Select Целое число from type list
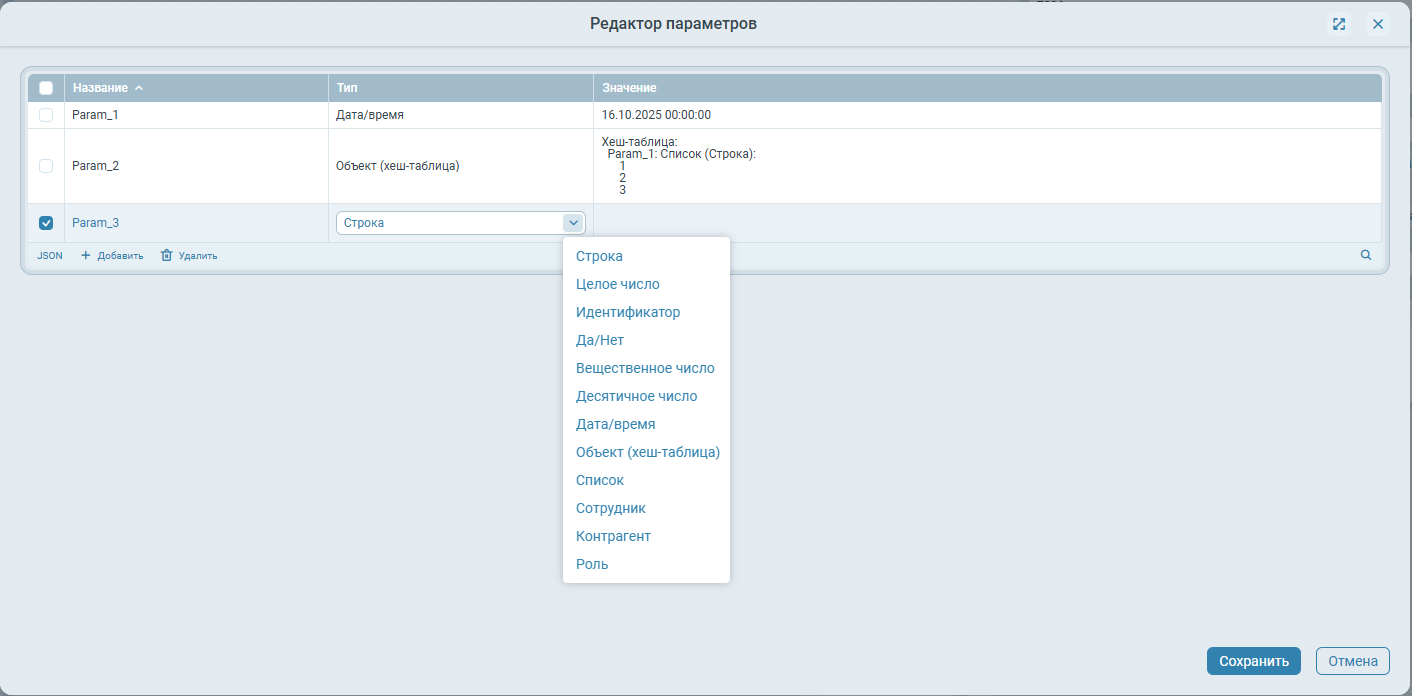Screen dimensions: 1412x696 pos(617,284)
